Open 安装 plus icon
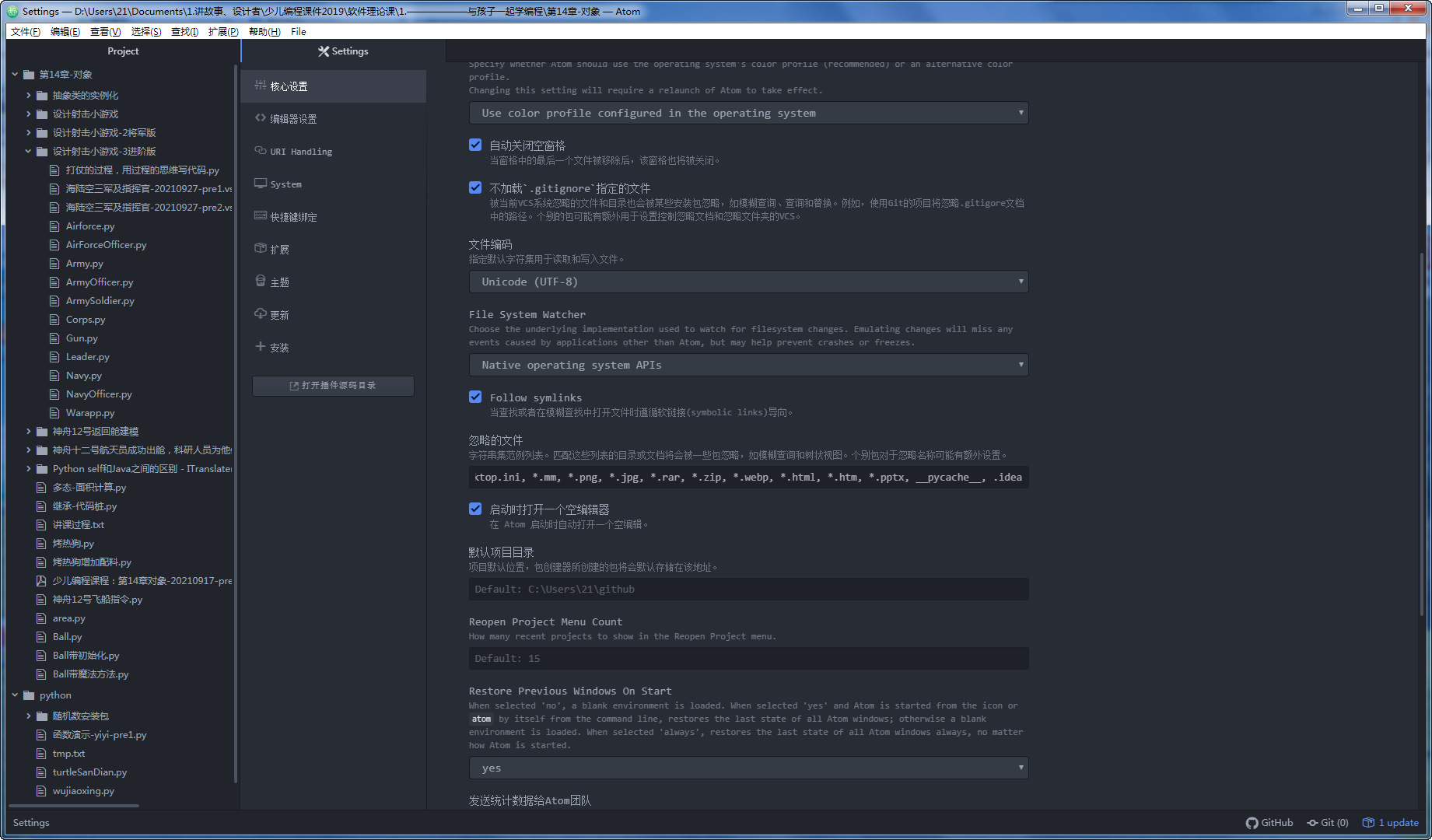 point(261,347)
